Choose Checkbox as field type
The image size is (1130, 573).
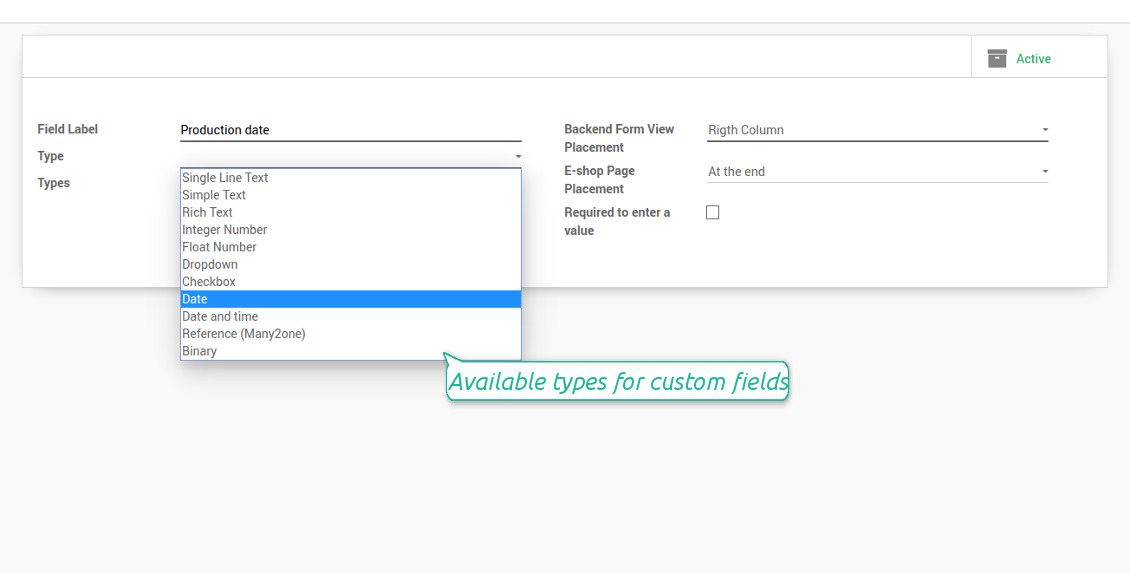point(350,281)
